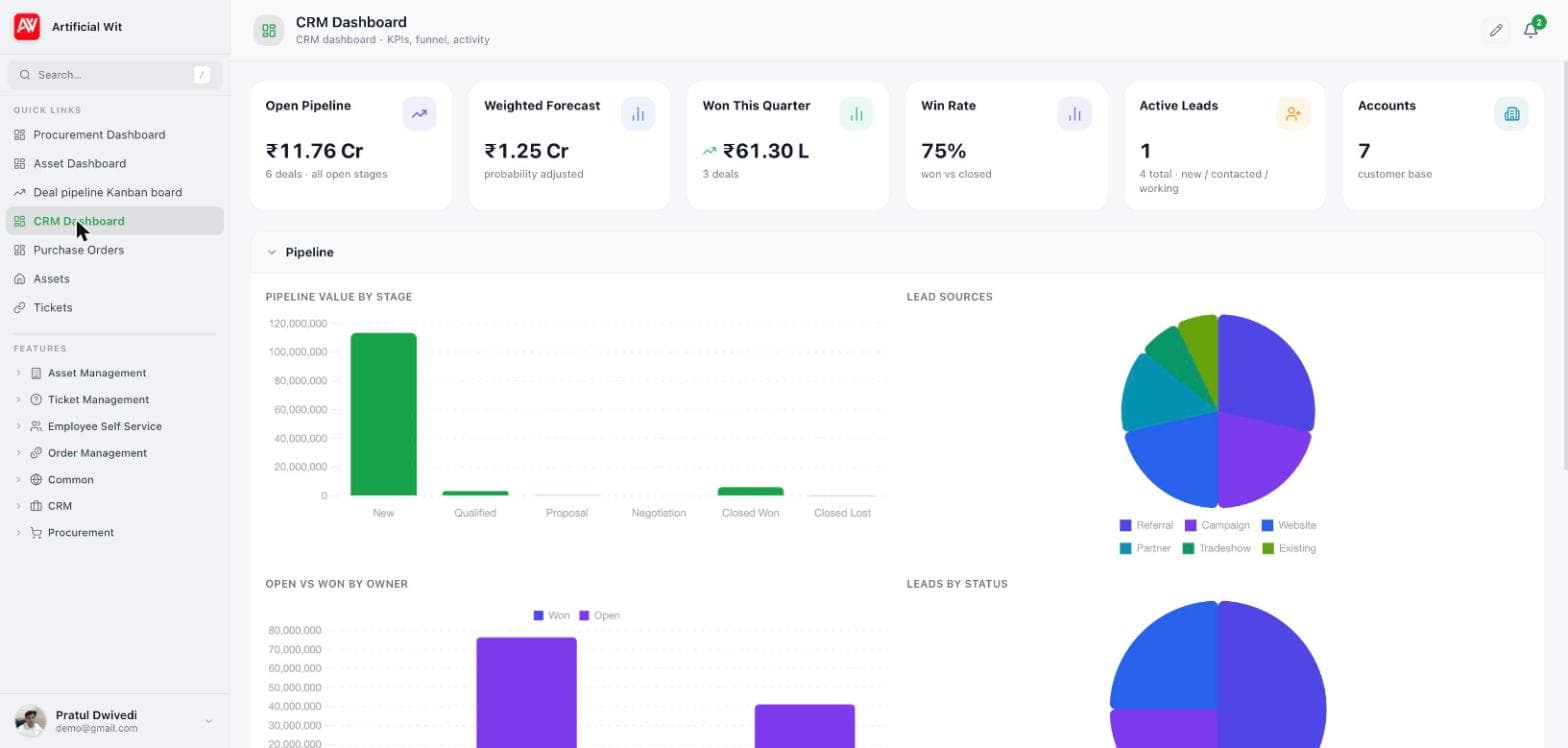The width and height of the screenshot is (1568, 748).
Task: Click the Asset Dashboard grid icon
Action: click(20, 164)
